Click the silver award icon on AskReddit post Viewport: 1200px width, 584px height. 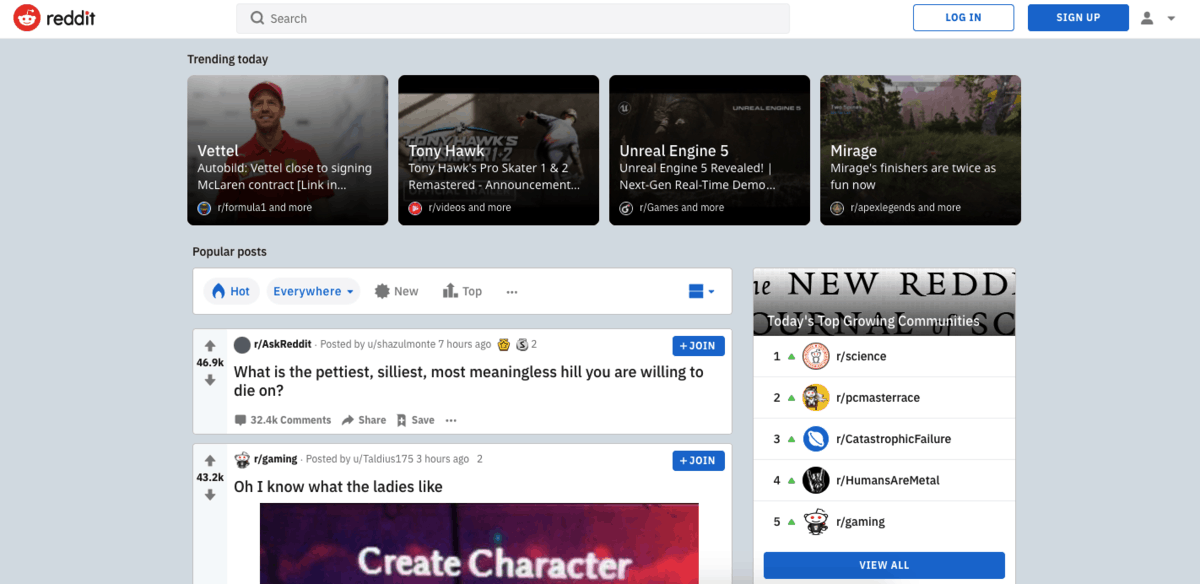[522, 345]
